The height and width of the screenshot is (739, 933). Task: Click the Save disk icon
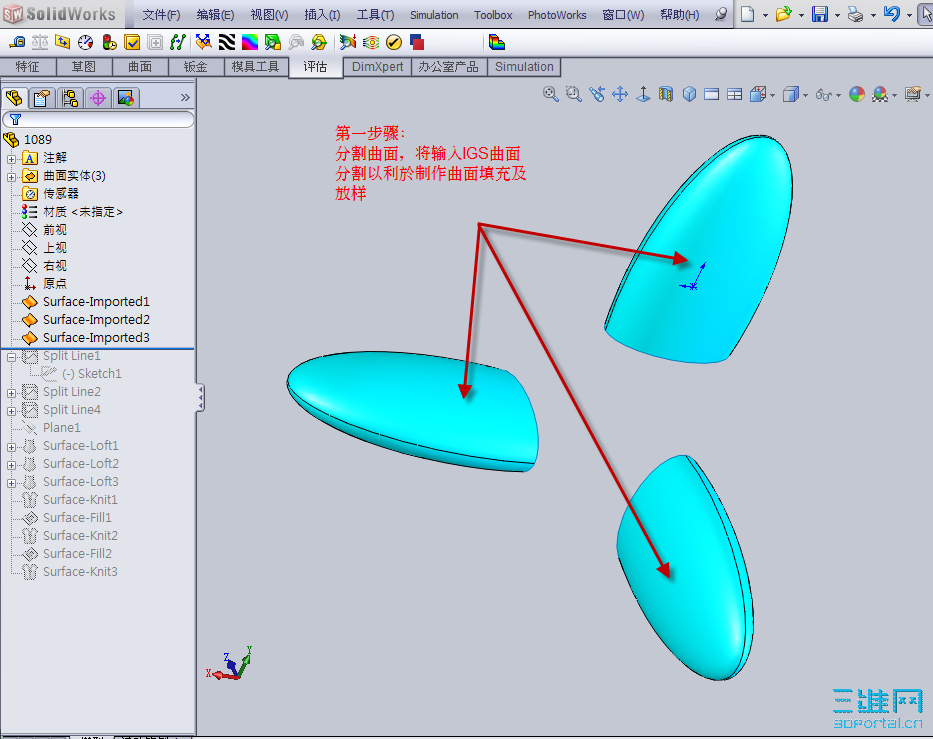pyautogui.click(x=820, y=14)
